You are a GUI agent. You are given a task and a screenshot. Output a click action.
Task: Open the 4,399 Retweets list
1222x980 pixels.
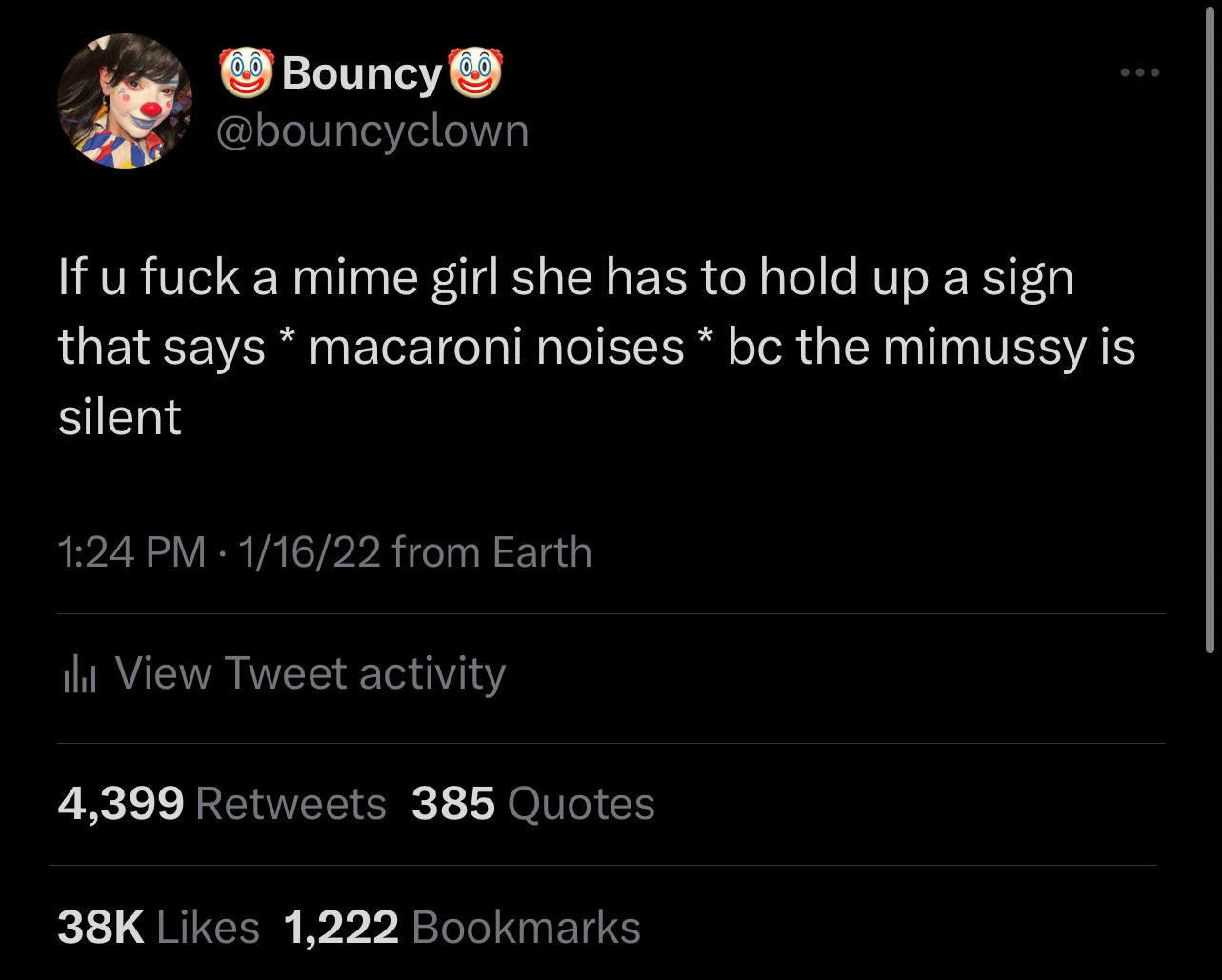pyautogui.click(x=222, y=805)
